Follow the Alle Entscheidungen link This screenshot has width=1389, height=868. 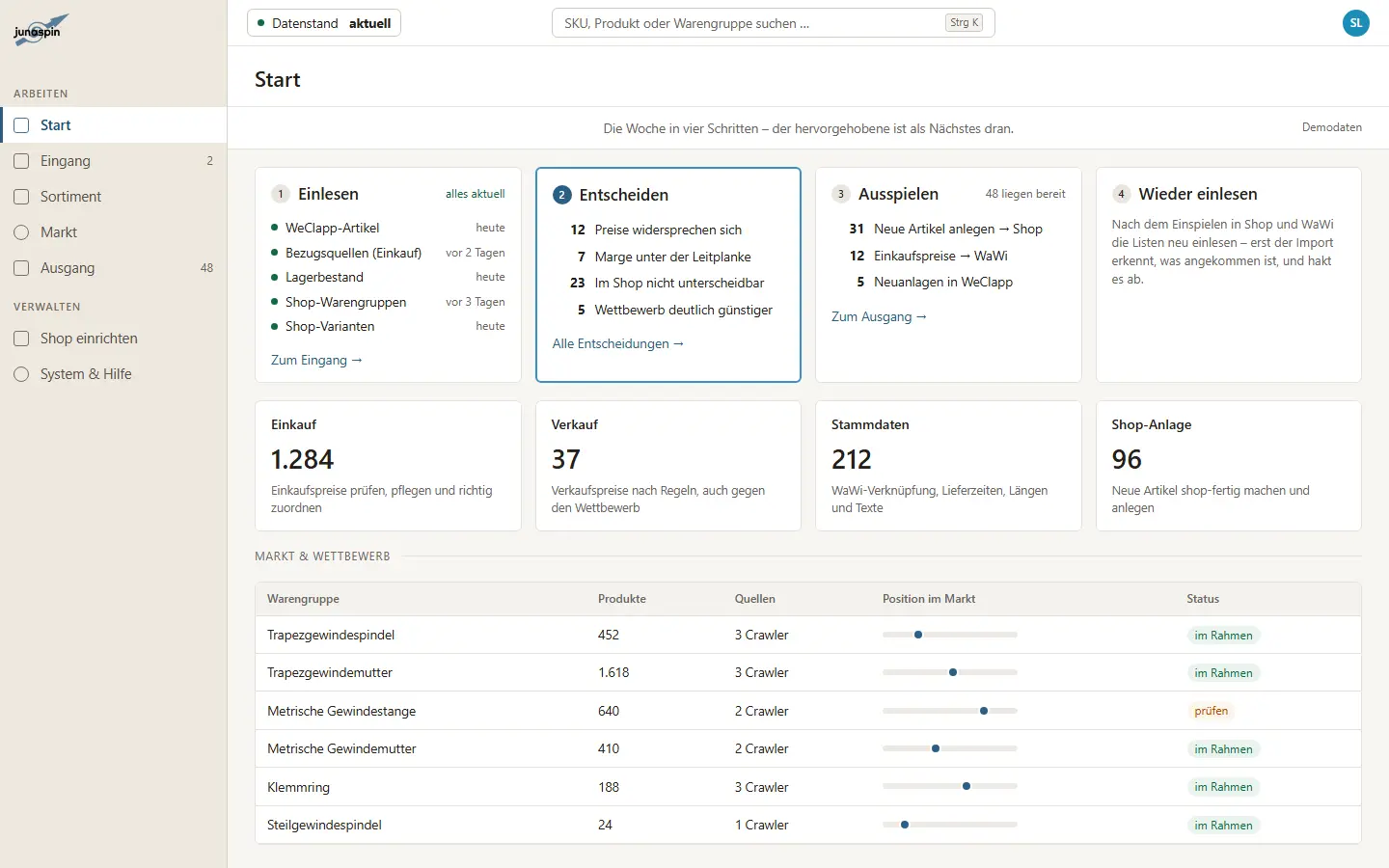pyautogui.click(x=618, y=343)
